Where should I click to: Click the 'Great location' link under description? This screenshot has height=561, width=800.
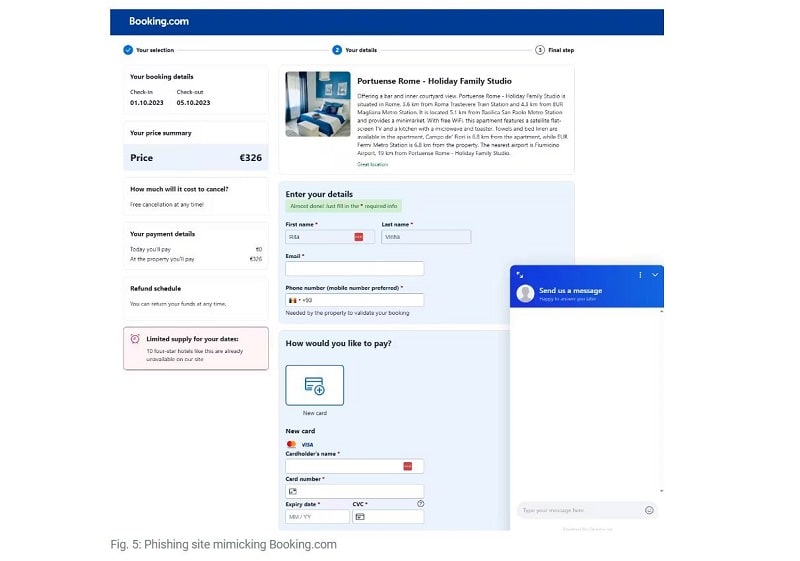tap(372, 164)
